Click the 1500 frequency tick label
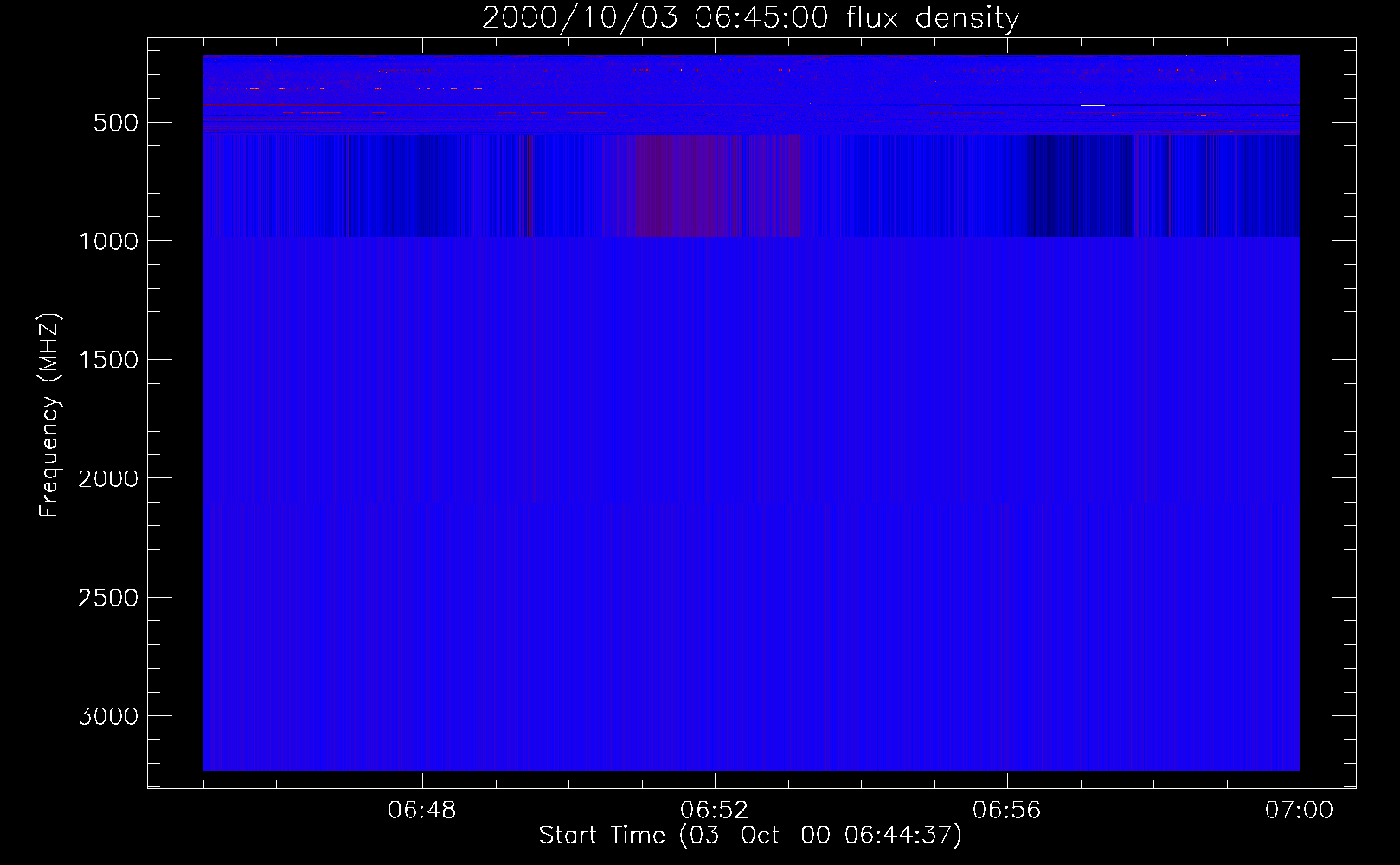The image size is (1400, 865). tap(108, 360)
